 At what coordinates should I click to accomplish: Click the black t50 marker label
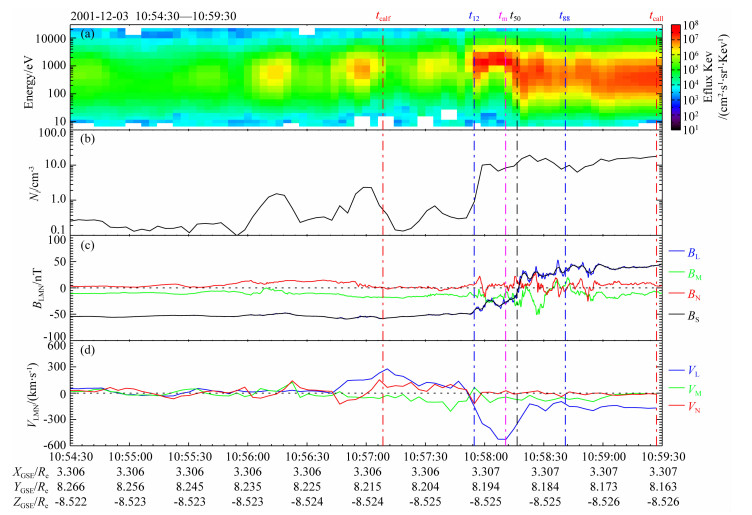click(516, 17)
